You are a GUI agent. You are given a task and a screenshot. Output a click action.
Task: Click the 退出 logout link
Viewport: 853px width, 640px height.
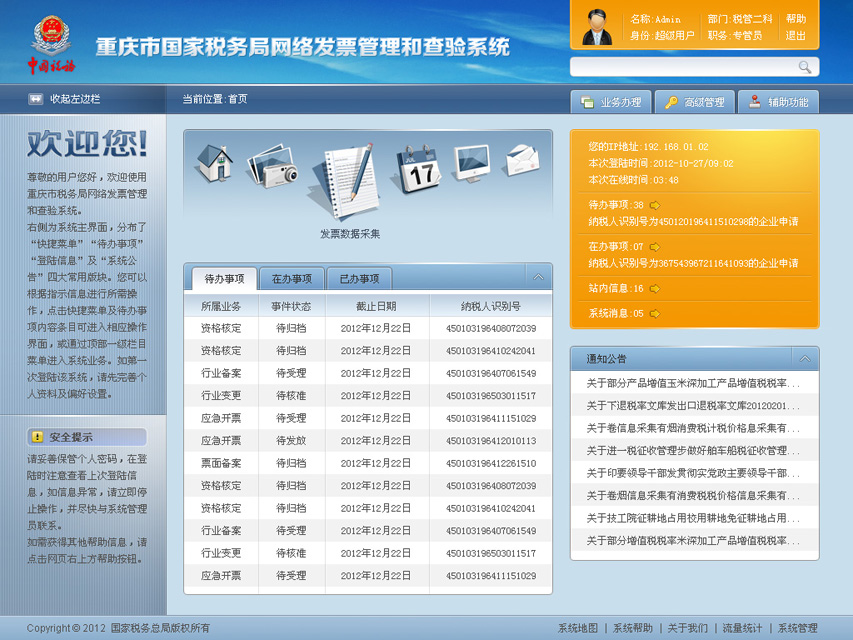[x=795, y=35]
